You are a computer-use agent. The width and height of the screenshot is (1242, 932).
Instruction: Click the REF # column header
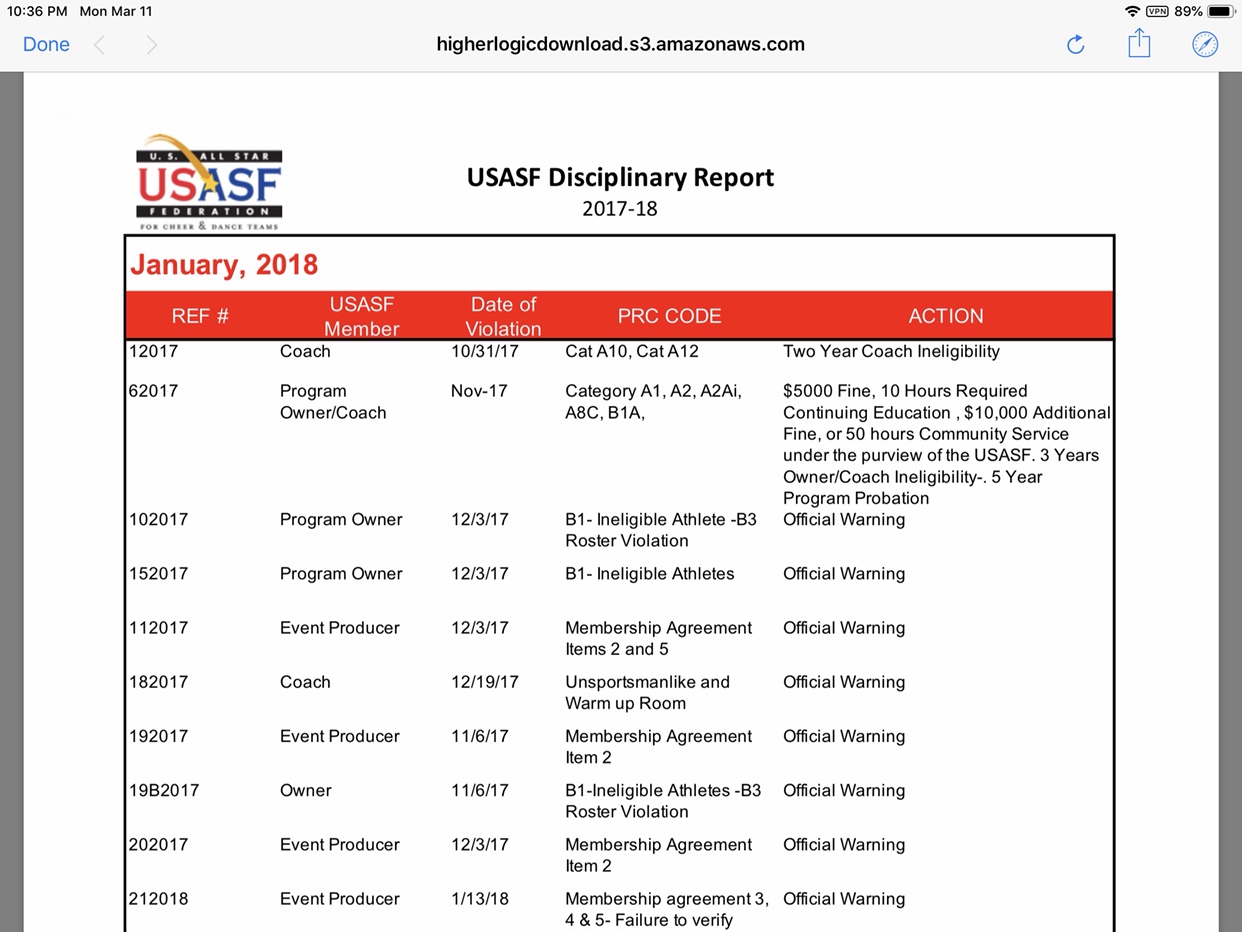tap(200, 316)
